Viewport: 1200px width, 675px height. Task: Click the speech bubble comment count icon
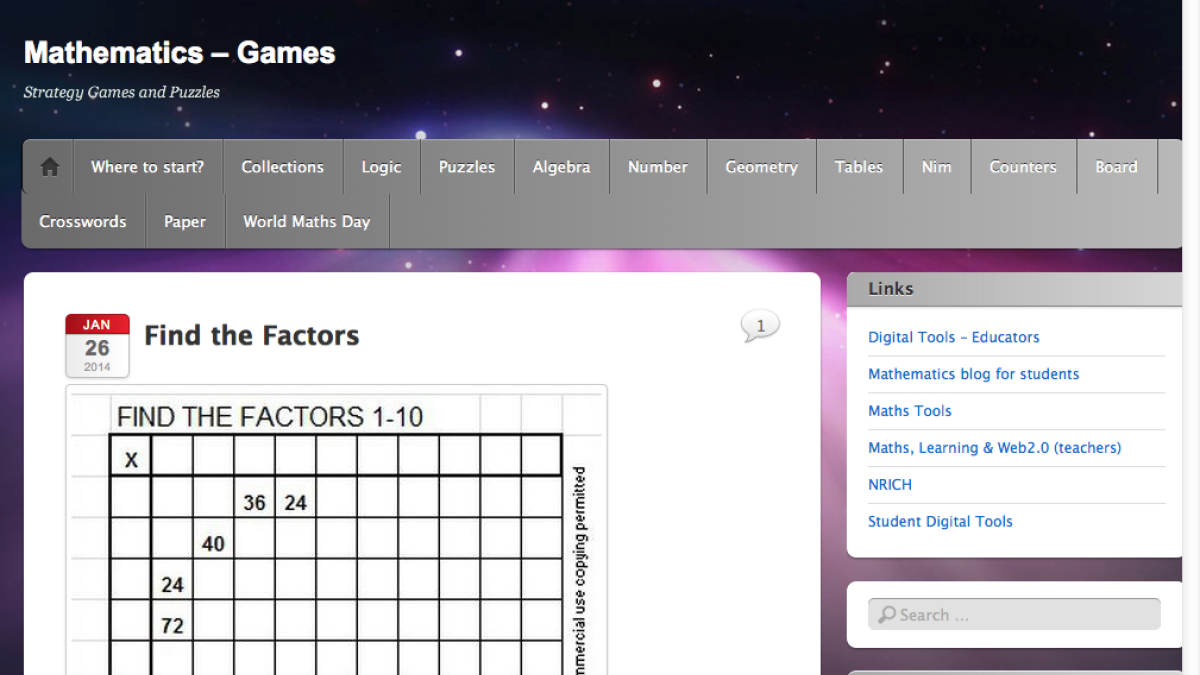pos(760,325)
